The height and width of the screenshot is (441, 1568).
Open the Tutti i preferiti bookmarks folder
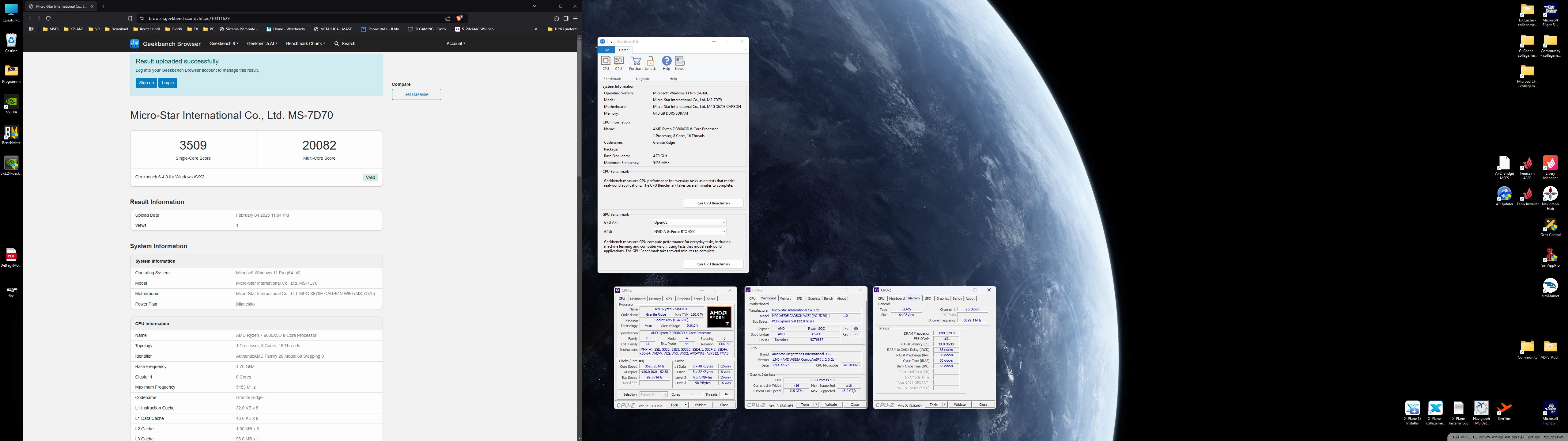coord(562,29)
